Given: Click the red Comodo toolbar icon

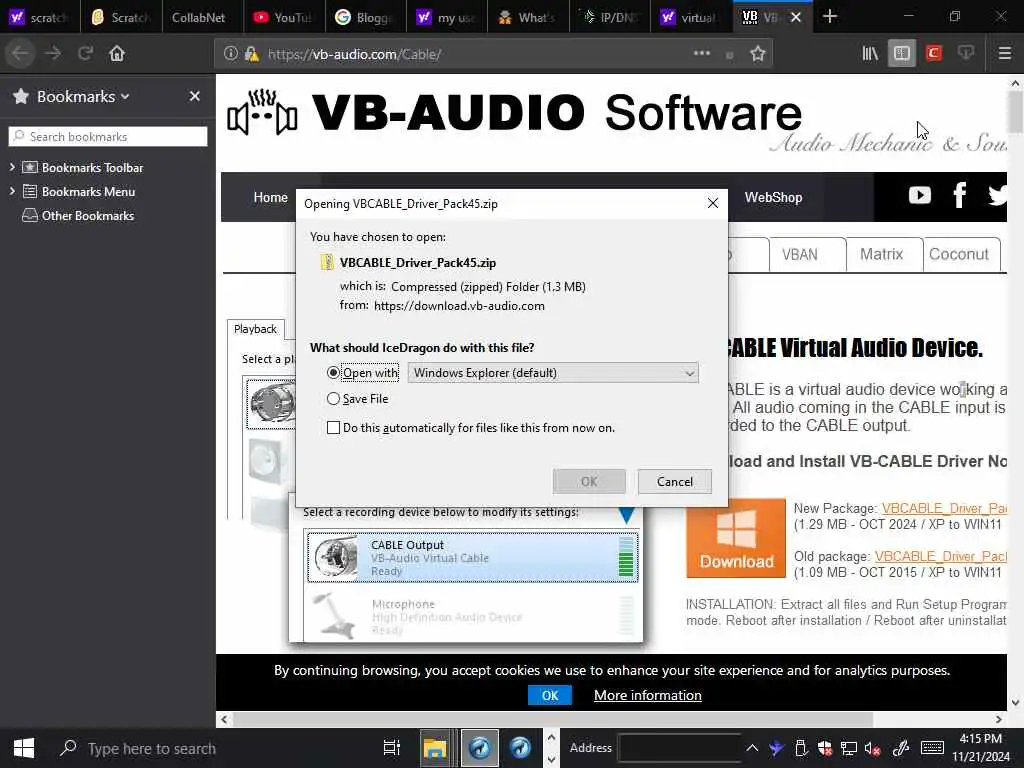Looking at the screenshot, I should [934, 54].
